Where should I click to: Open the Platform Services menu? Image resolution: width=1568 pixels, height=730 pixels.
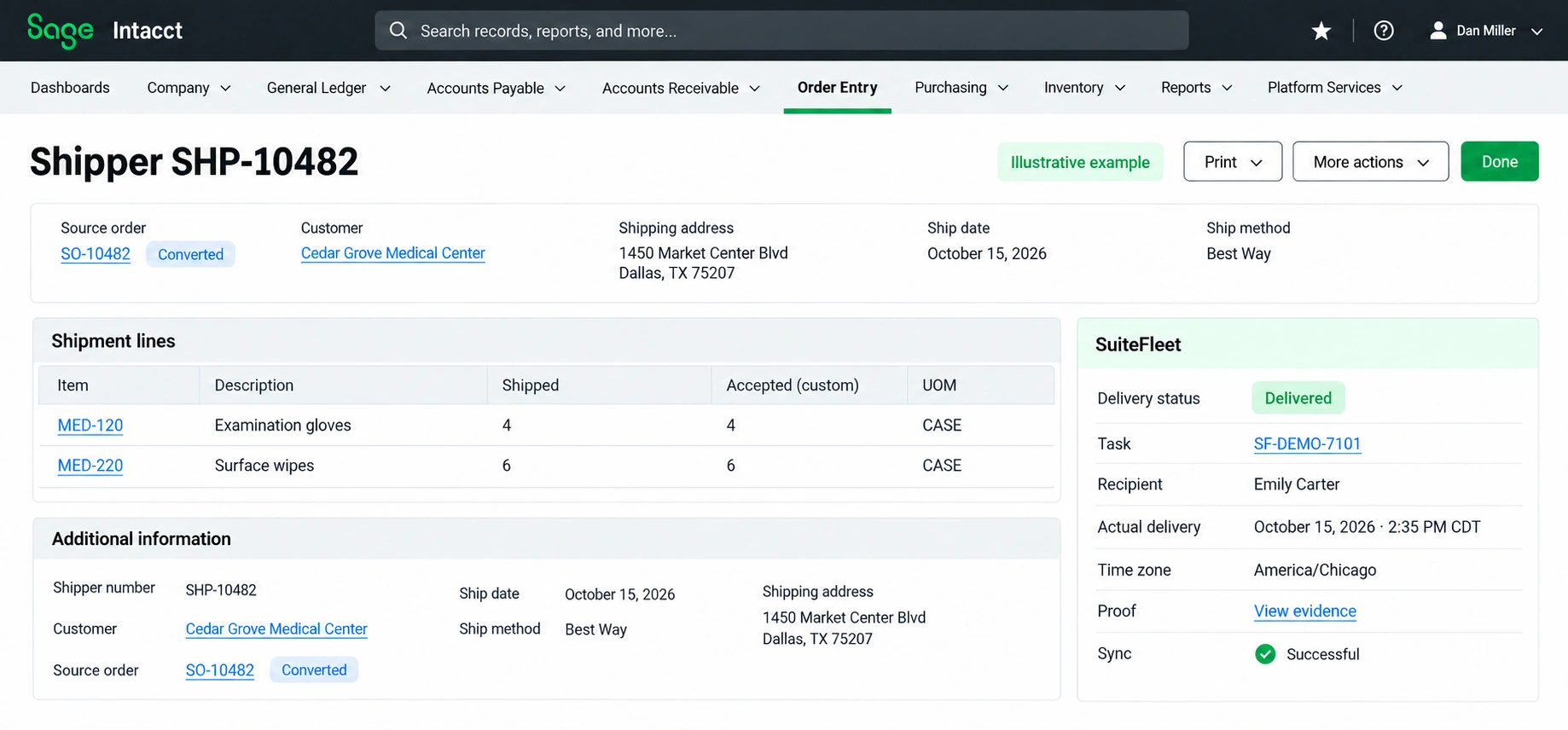1334,88
